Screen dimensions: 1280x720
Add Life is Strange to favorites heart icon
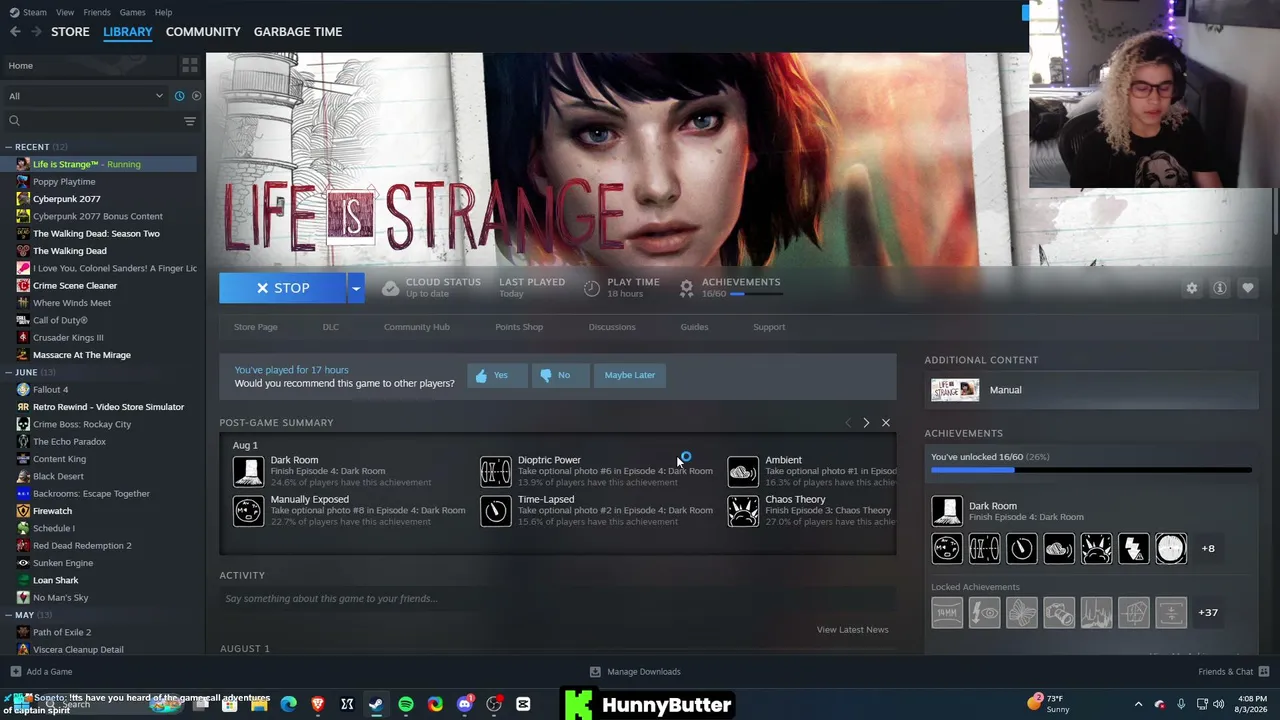click(1247, 288)
